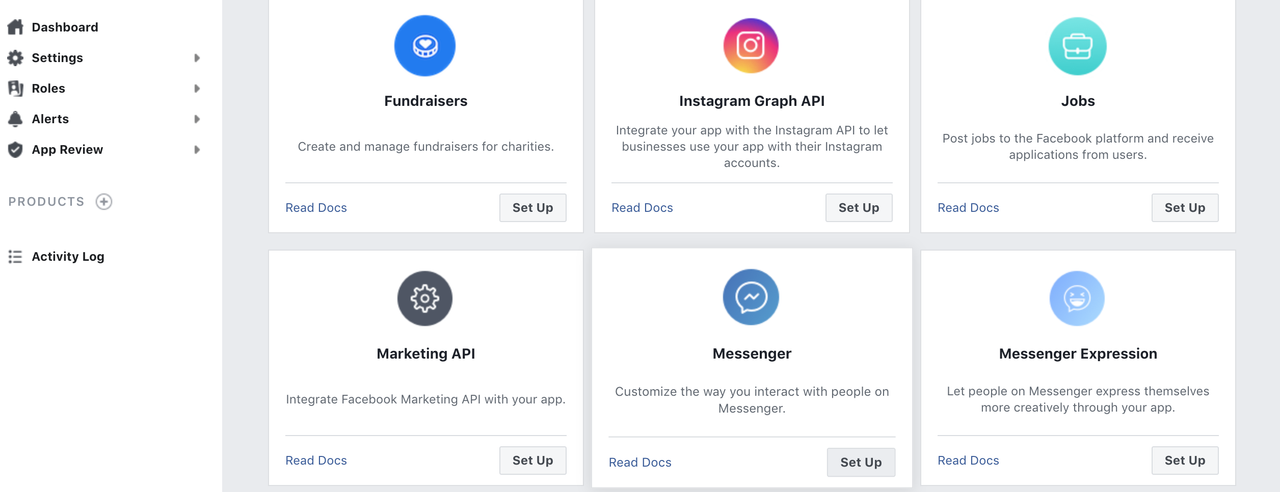
Task: Open Read Docs link for Jobs
Action: point(968,208)
